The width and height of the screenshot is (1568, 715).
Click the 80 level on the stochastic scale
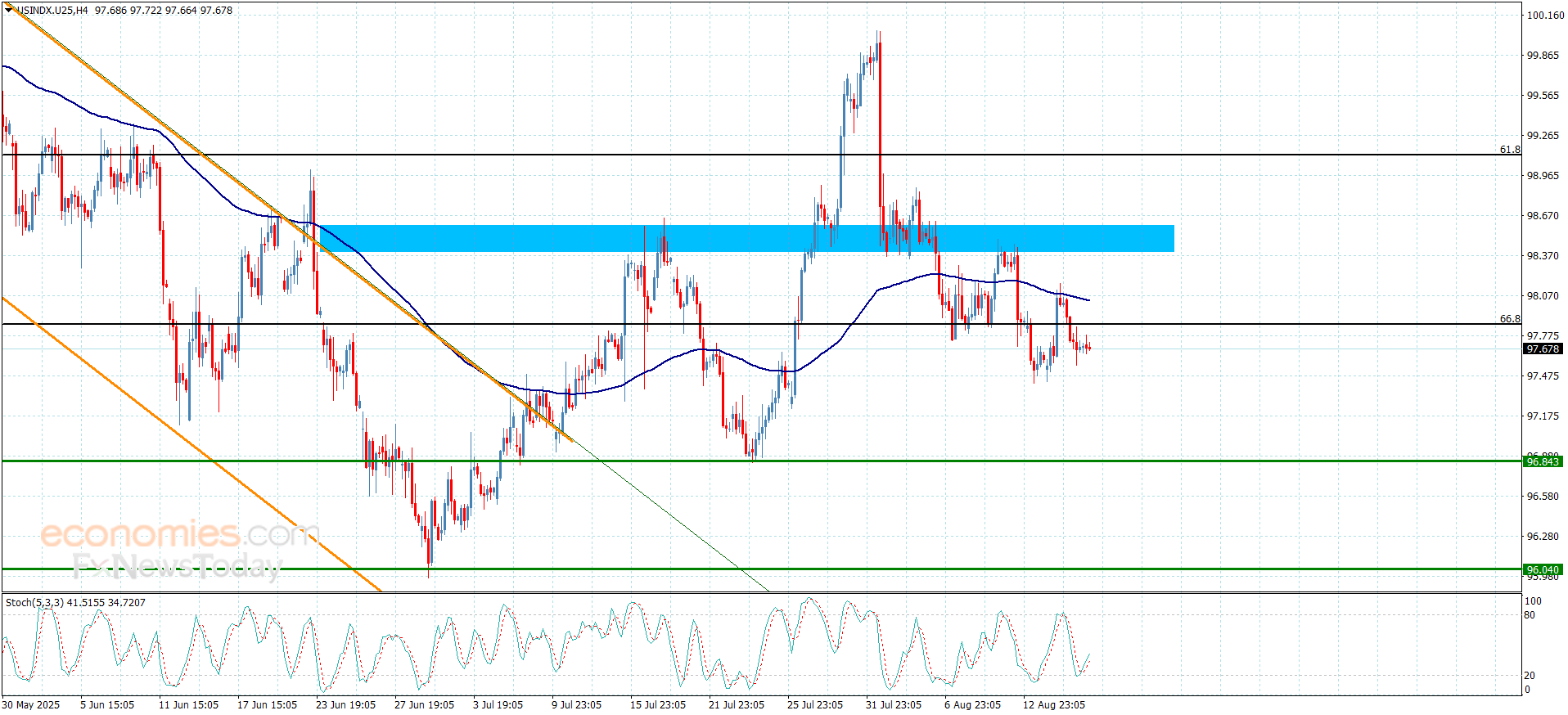click(1530, 615)
